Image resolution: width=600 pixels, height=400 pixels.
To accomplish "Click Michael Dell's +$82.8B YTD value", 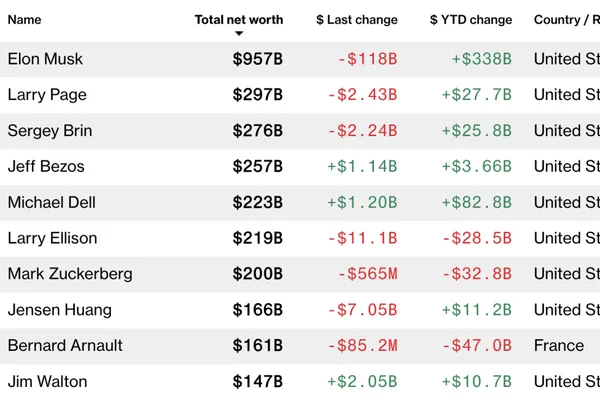I will tap(477, 202).
